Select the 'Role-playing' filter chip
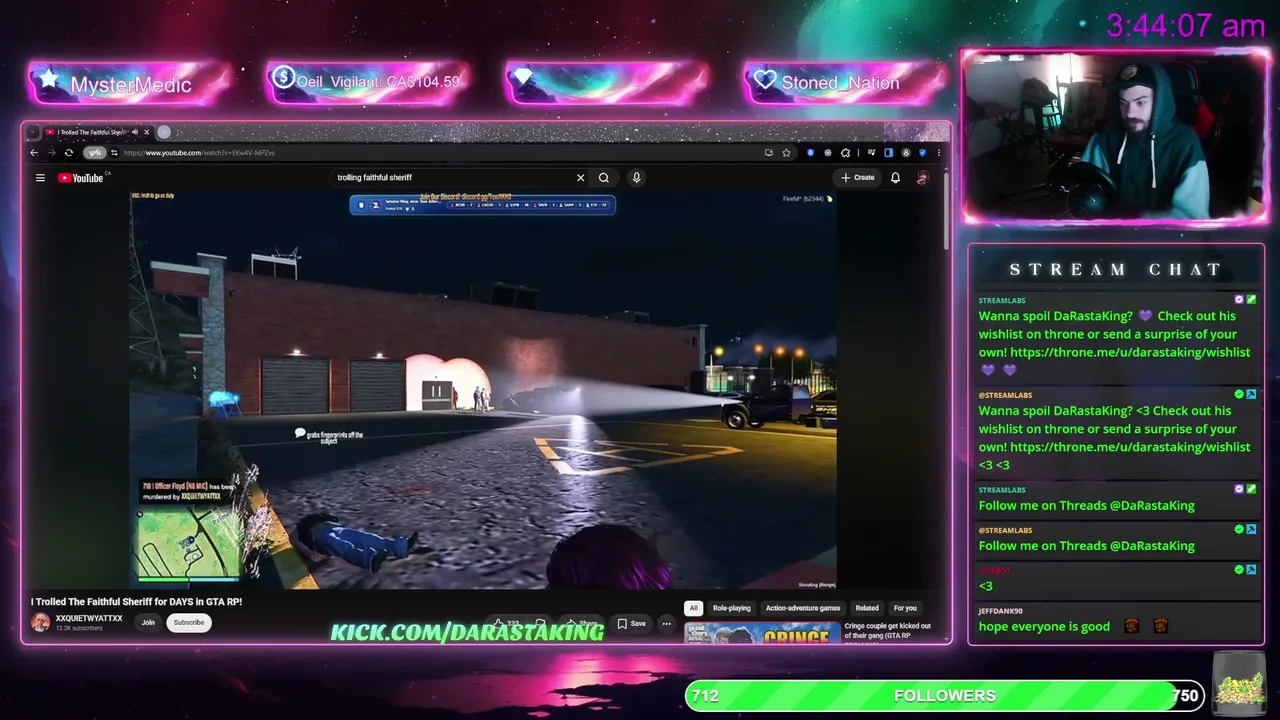Screen dimensions: 1280x720 [731, 608]
